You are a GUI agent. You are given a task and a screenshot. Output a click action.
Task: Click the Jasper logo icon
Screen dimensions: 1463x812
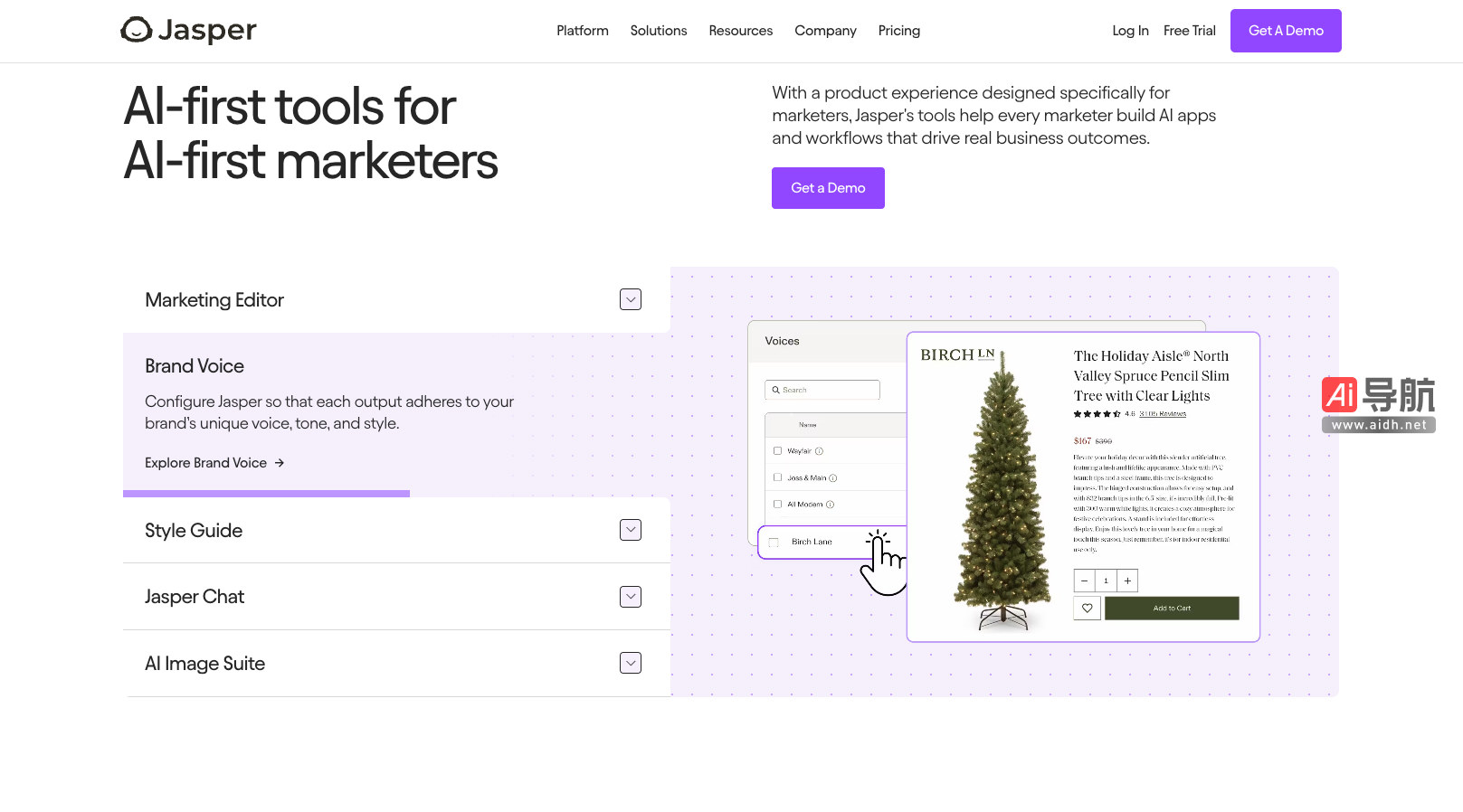pyautogui.click(x=137, y=30)
